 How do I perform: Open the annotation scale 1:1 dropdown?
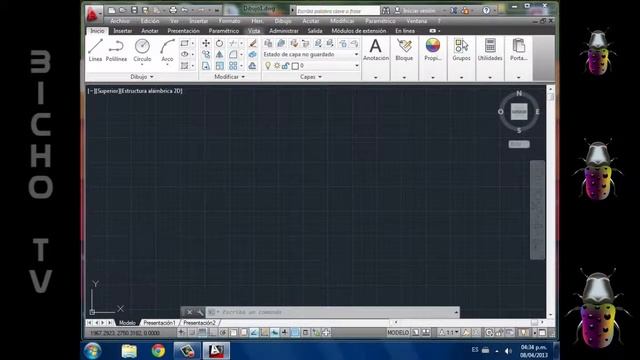click(x=450, y=333)
